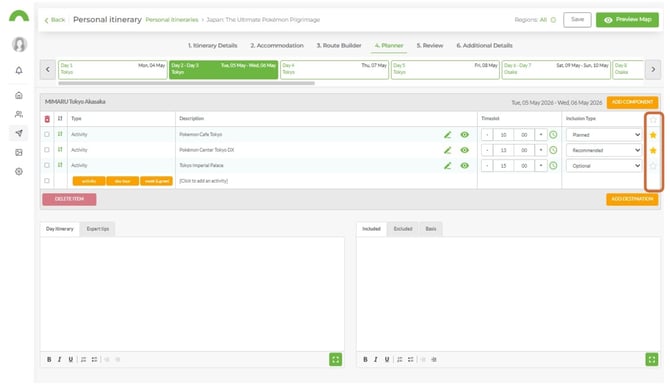This screenshot has height=389, width=670.
Task: Go to the 2. Accommodation step
Action: pos(277,45)
